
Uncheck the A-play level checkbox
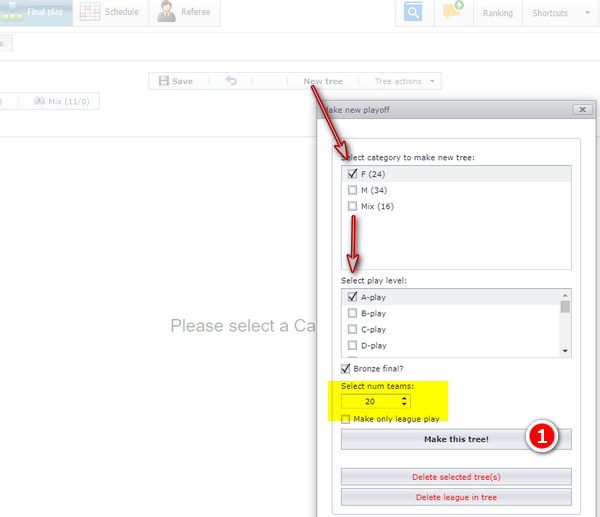pyautogui.click(x=352, y=297)
